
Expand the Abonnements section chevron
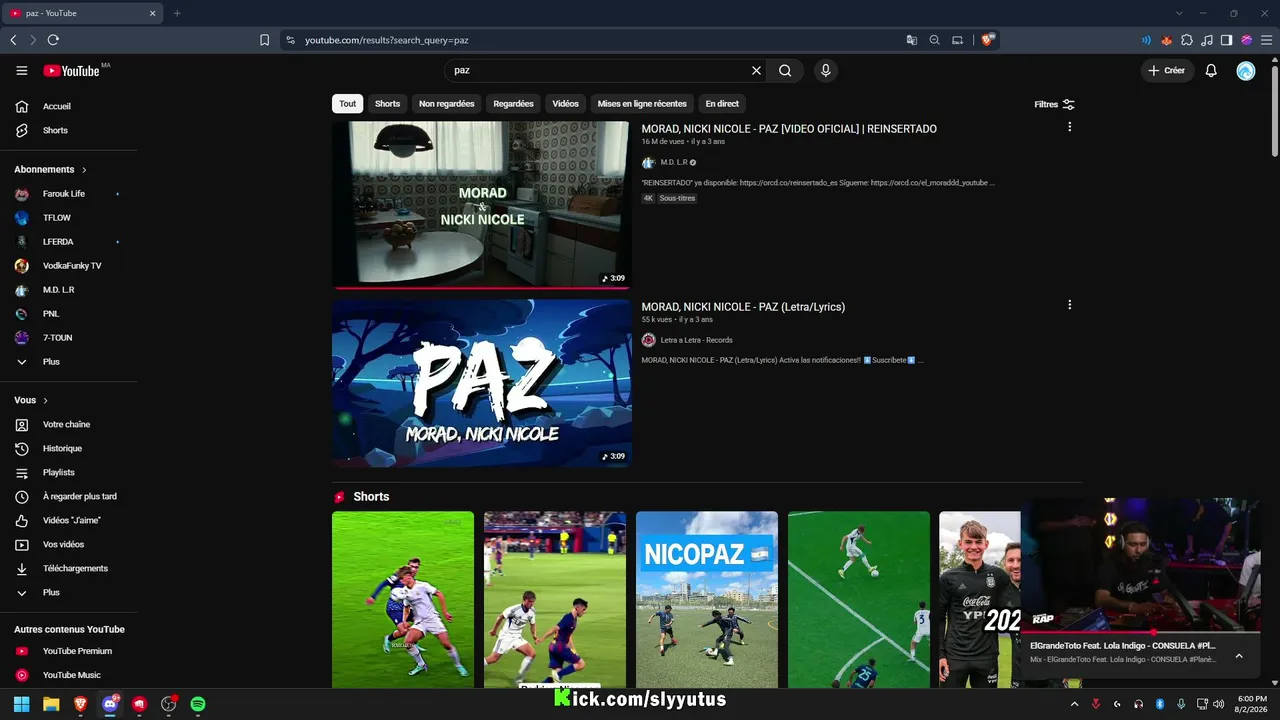(x=84, y=170)
